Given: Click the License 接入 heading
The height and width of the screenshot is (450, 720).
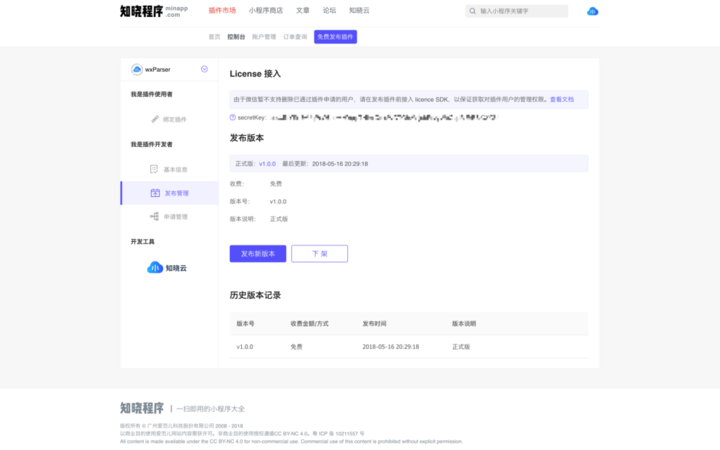Looking at the screenshot, I should pos(255,74).
